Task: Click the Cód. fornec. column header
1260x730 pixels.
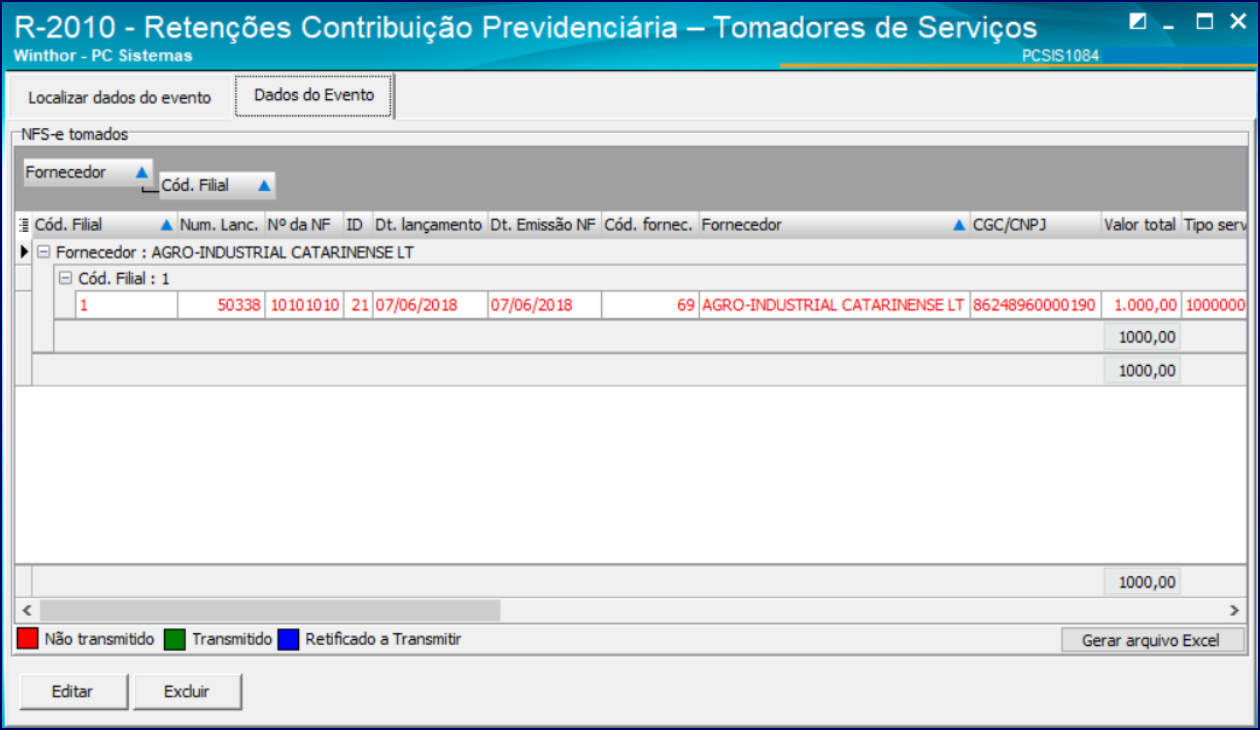Action: click(x=649, y=225)
